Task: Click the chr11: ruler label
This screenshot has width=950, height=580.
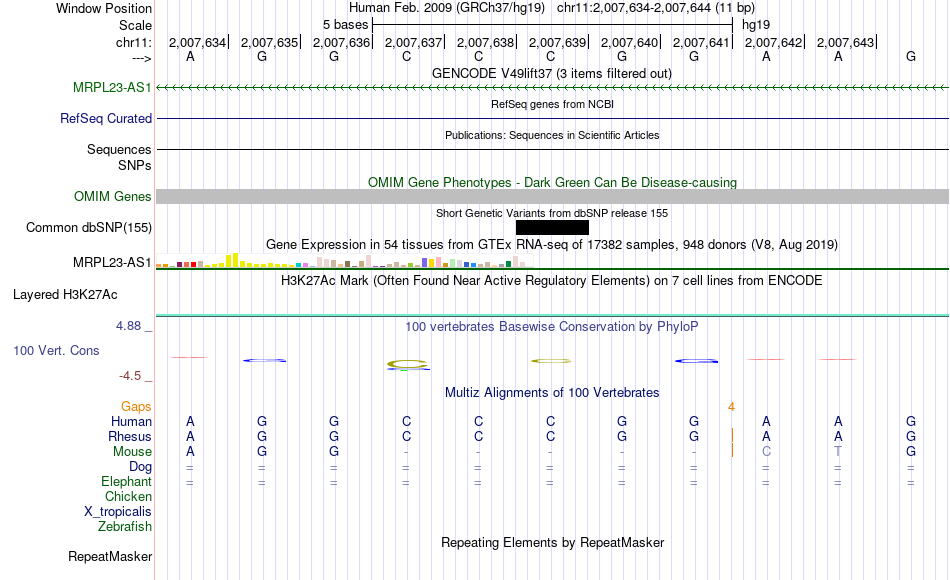Action: 134,42
